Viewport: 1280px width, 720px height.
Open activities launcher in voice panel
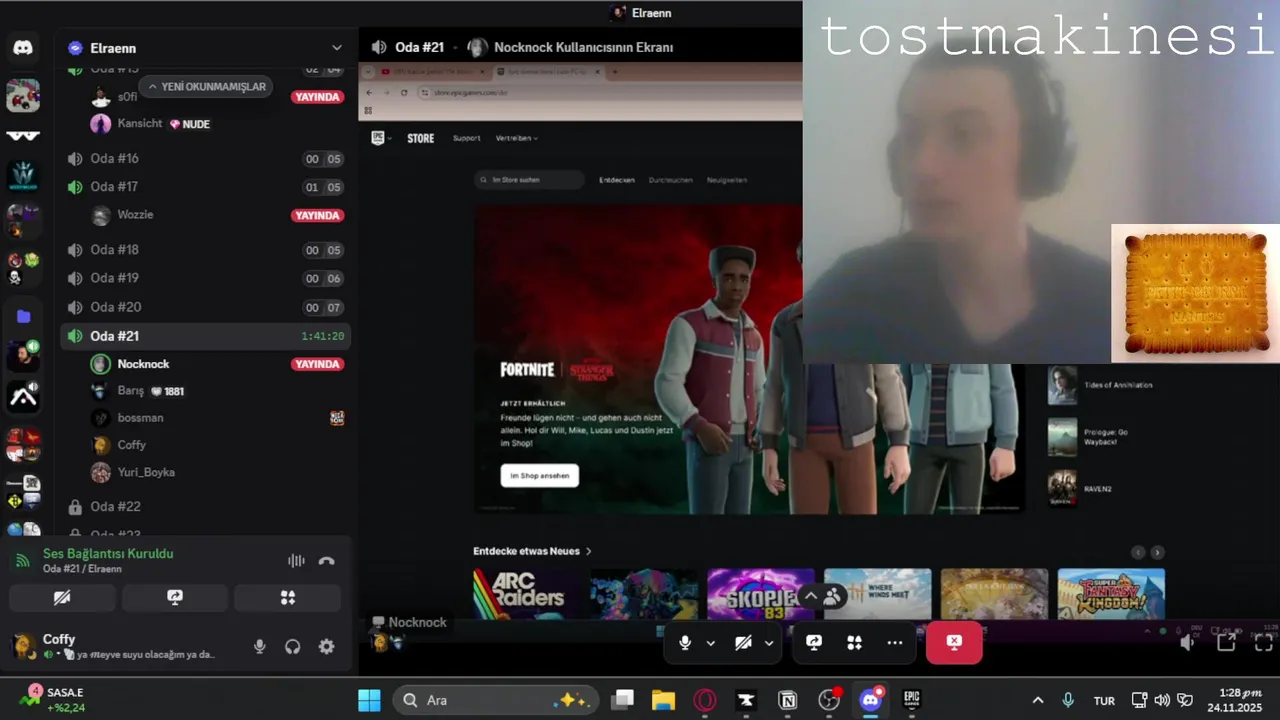[x=288, y=597]
